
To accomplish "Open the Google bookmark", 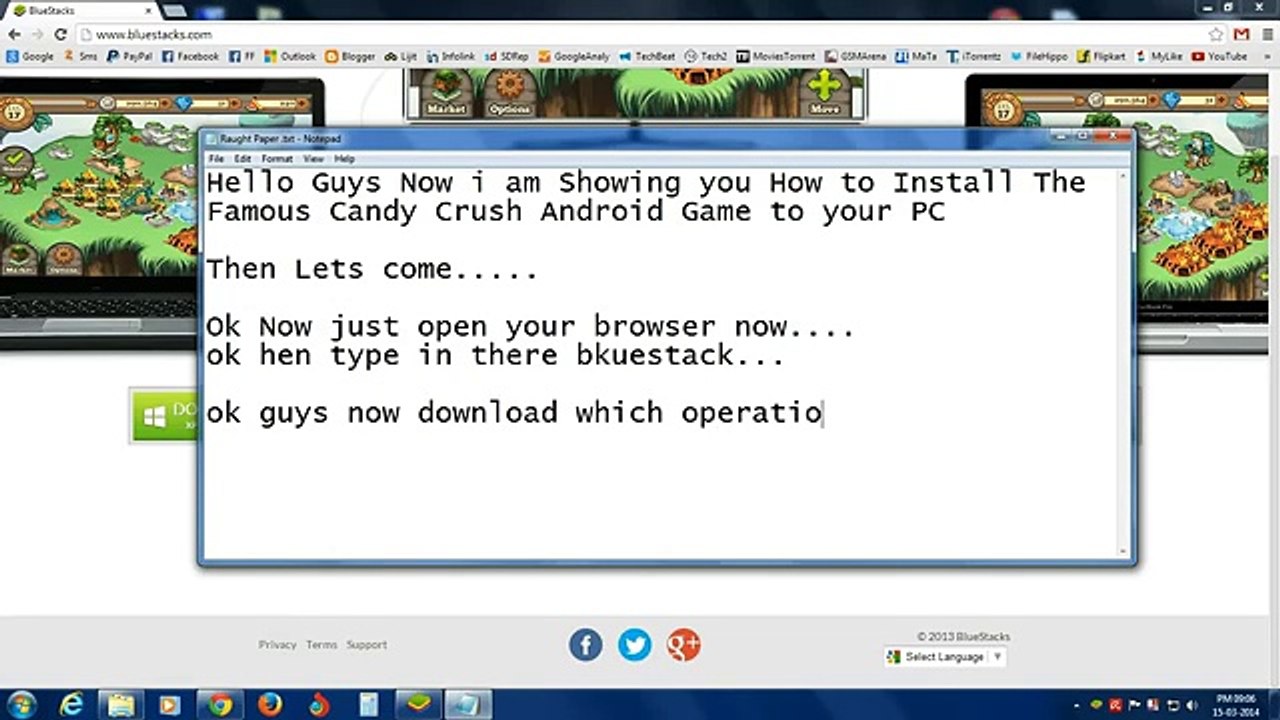I will pyautogui.click(x=30, y=57).
